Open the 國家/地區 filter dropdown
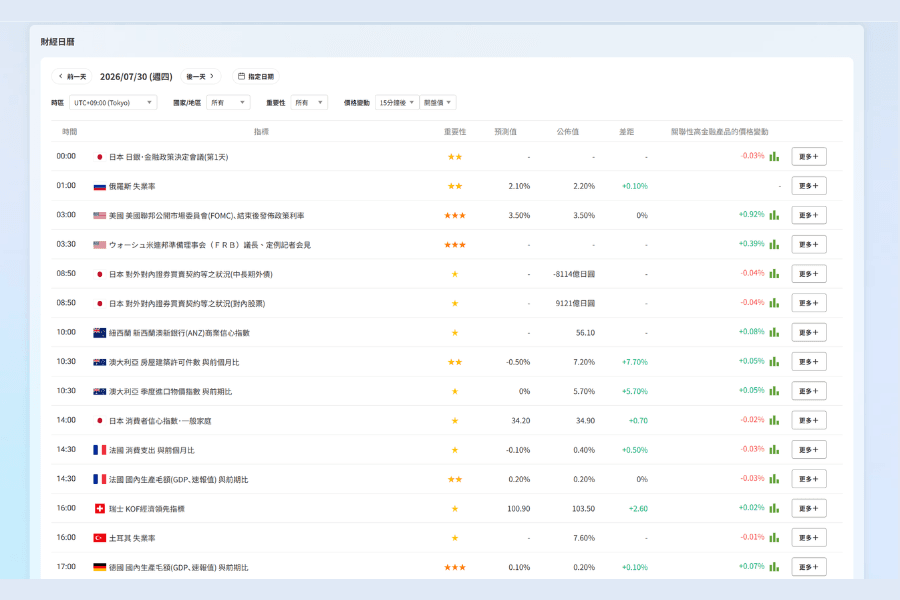 click(x=228, y=103)
